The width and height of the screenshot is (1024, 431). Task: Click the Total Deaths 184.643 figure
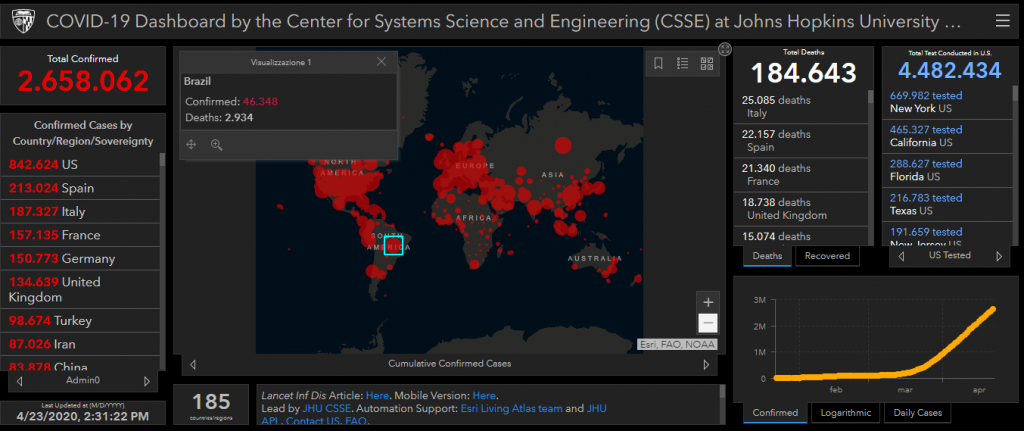803,72
